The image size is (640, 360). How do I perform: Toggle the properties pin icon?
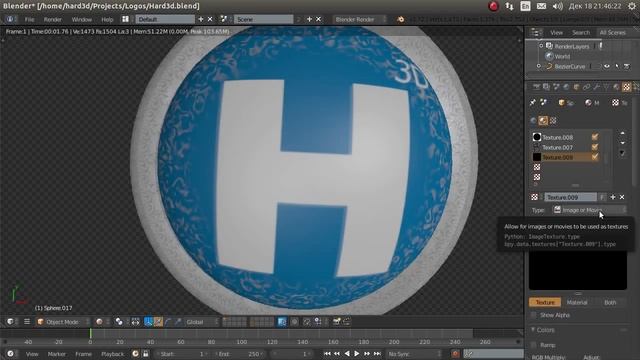(533, 102)
